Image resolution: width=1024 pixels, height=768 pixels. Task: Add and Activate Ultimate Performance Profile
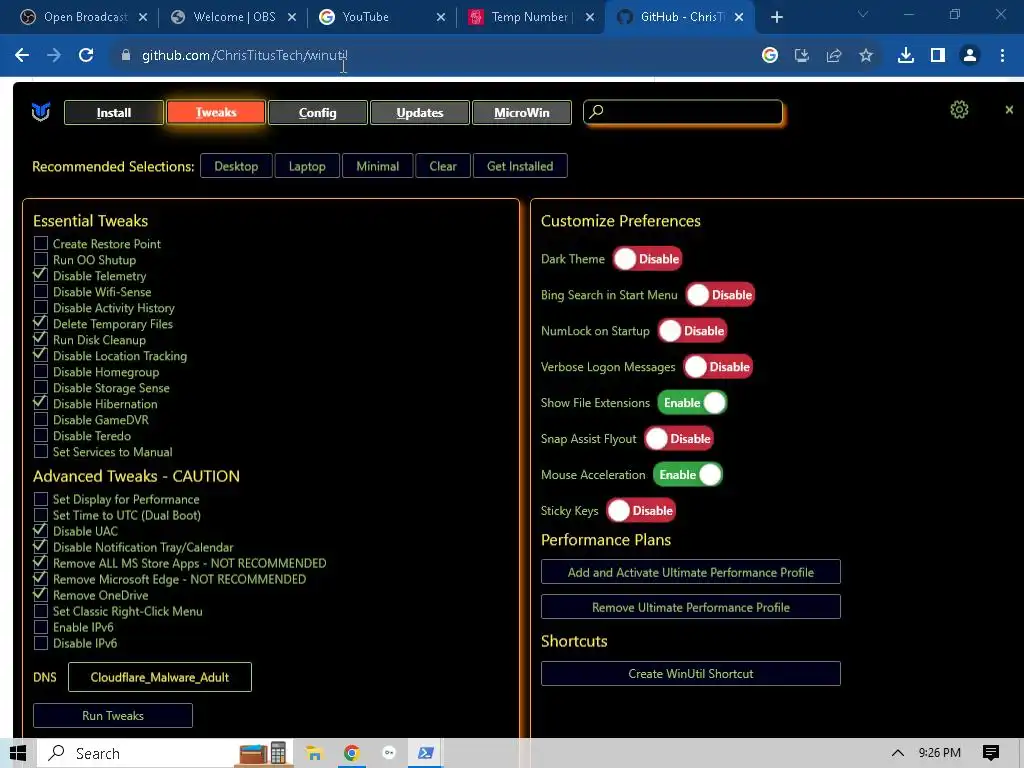coord(690,572)
